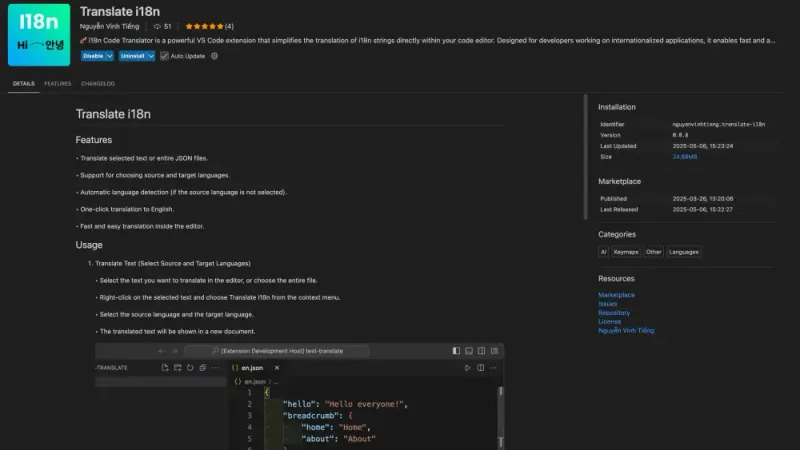Image resolution: width=800 pixels, height=450 pixels.
Task: Select the Other category tag
Action: [x=653, y=252]
